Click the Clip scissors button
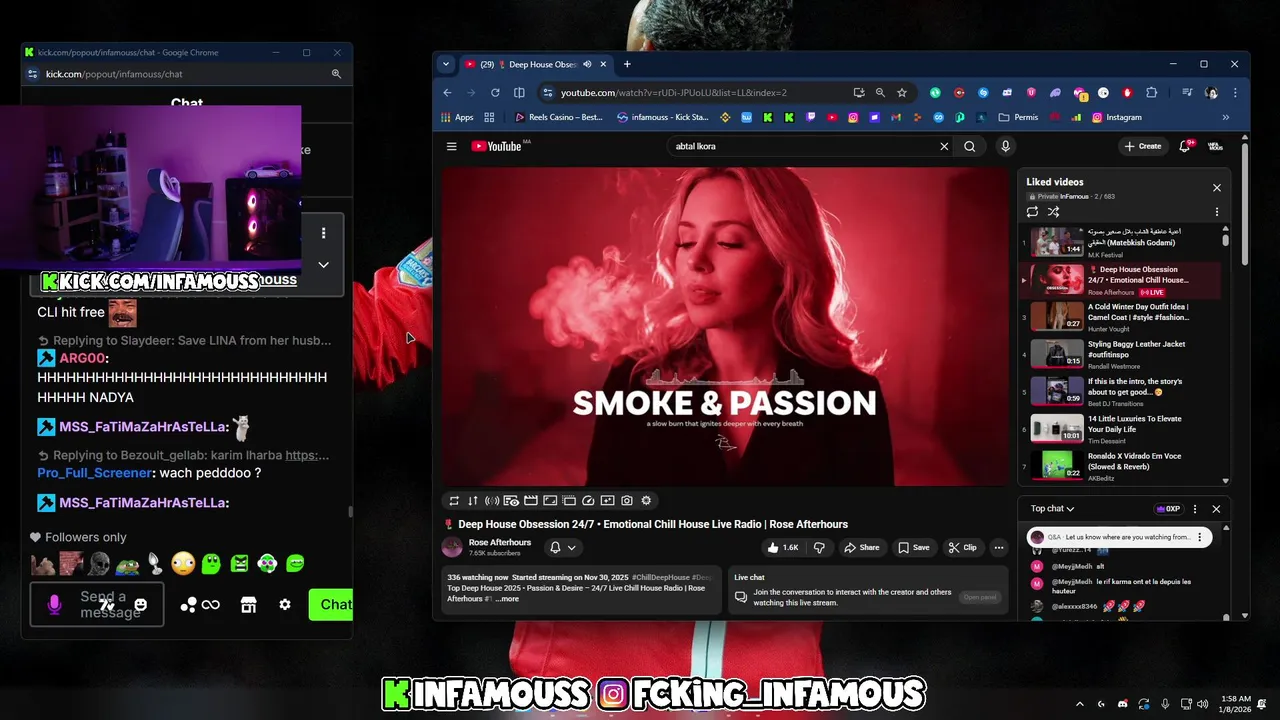 coord(963,547)
